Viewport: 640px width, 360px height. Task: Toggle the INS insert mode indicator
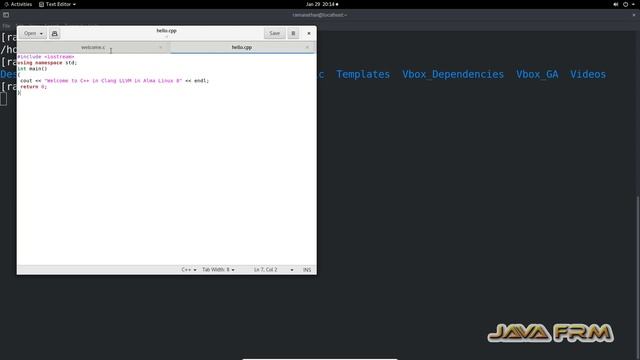pos(307,270)
